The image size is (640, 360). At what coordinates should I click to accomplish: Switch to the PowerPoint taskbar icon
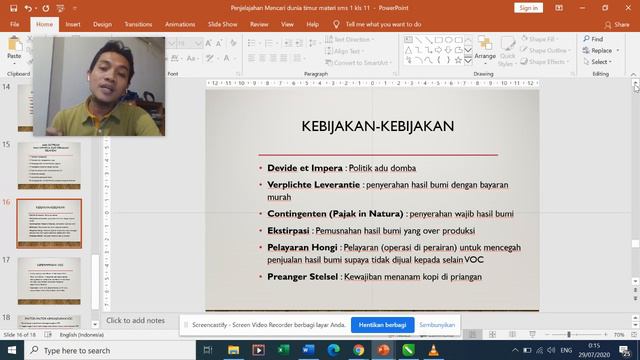(383, 350)
